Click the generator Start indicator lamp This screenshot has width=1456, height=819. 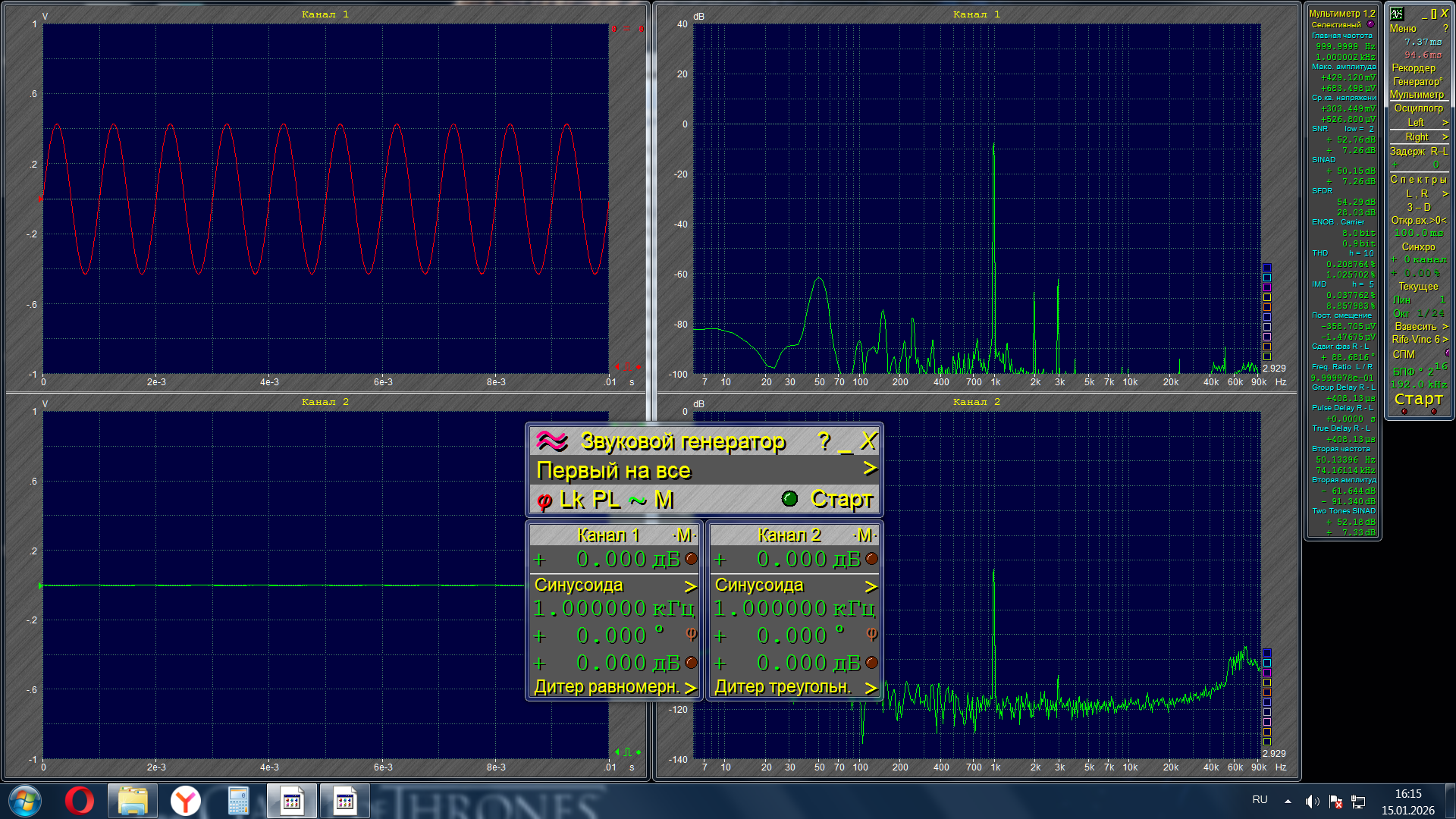point(789,498)
